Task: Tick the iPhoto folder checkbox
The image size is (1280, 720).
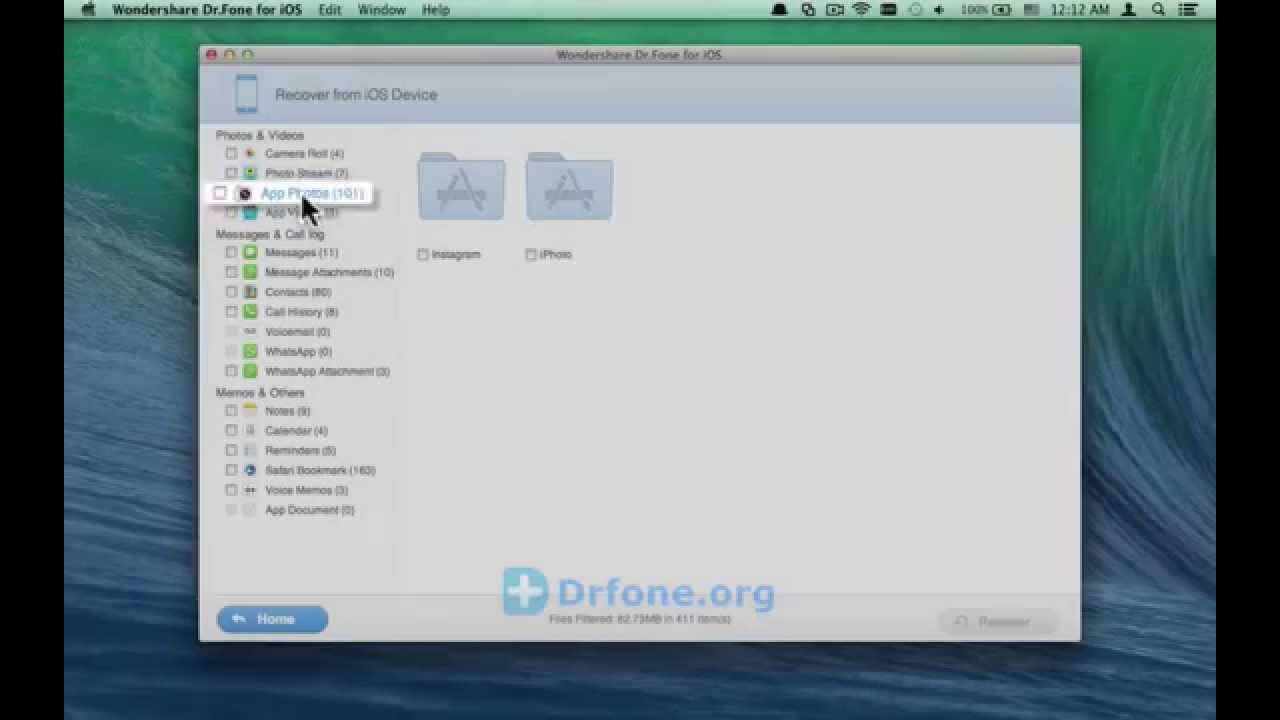Action: click(x=531, y=255)
